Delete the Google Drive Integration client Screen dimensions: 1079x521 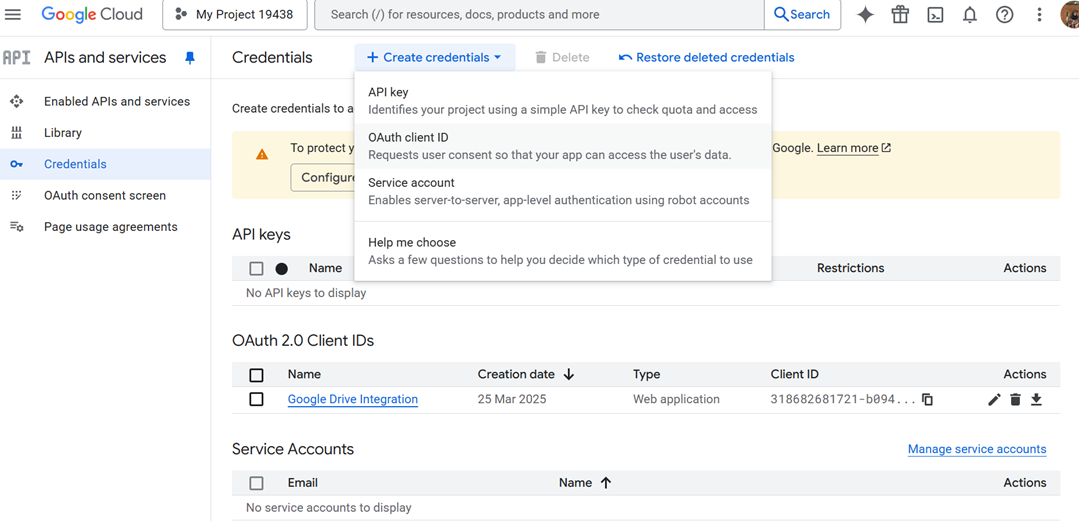pos(1015,400)
